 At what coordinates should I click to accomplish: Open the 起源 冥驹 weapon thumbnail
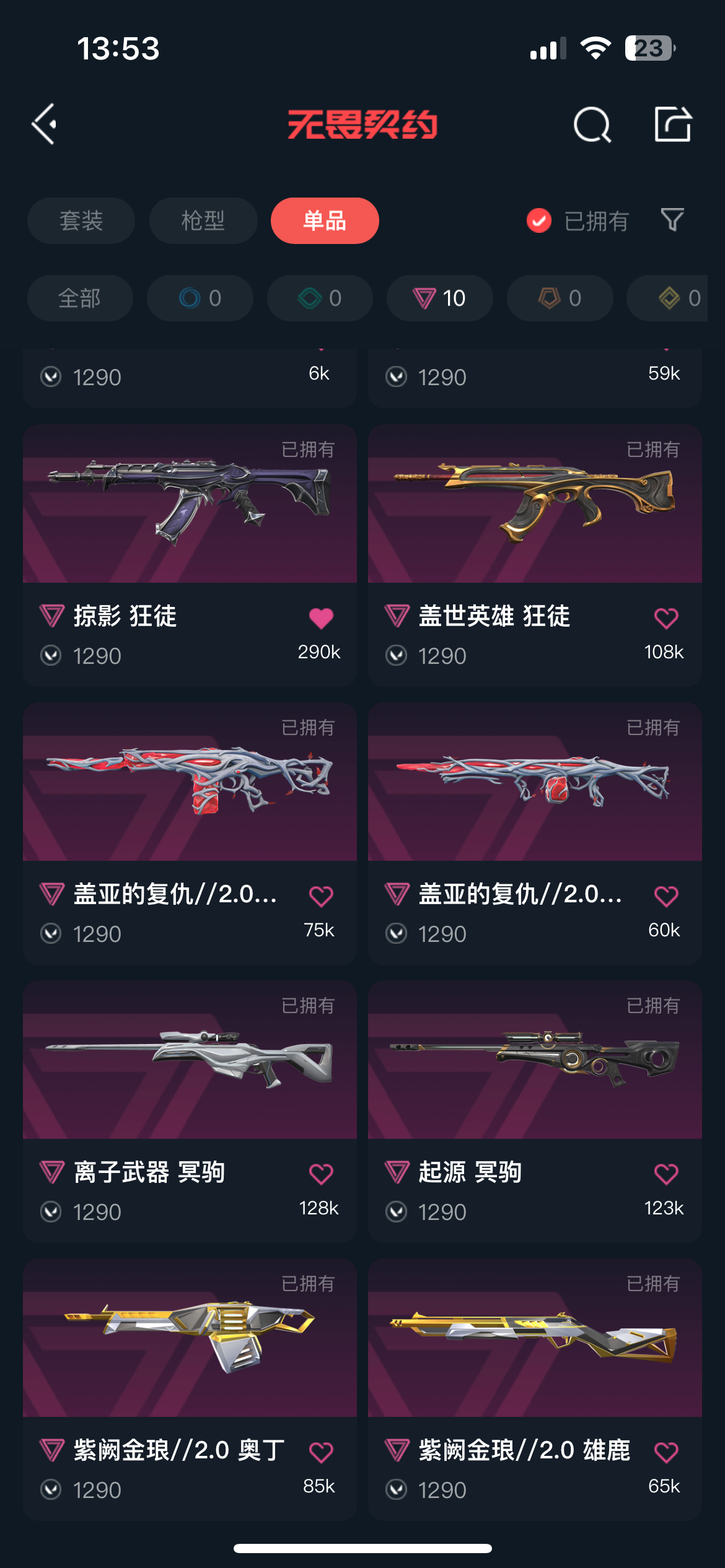[x=535, y=1060]
